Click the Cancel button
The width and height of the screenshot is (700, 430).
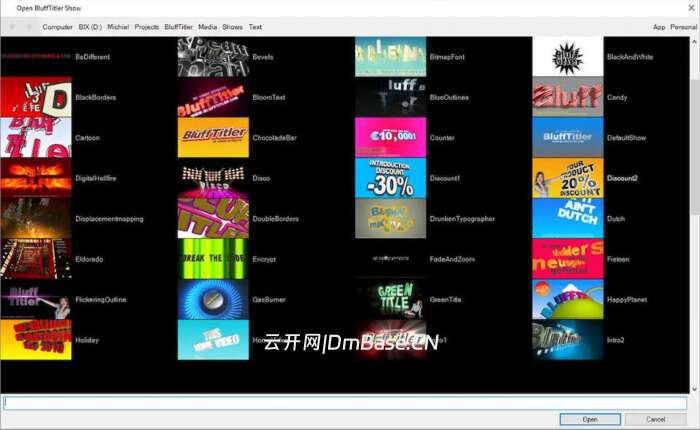point(655,419)
